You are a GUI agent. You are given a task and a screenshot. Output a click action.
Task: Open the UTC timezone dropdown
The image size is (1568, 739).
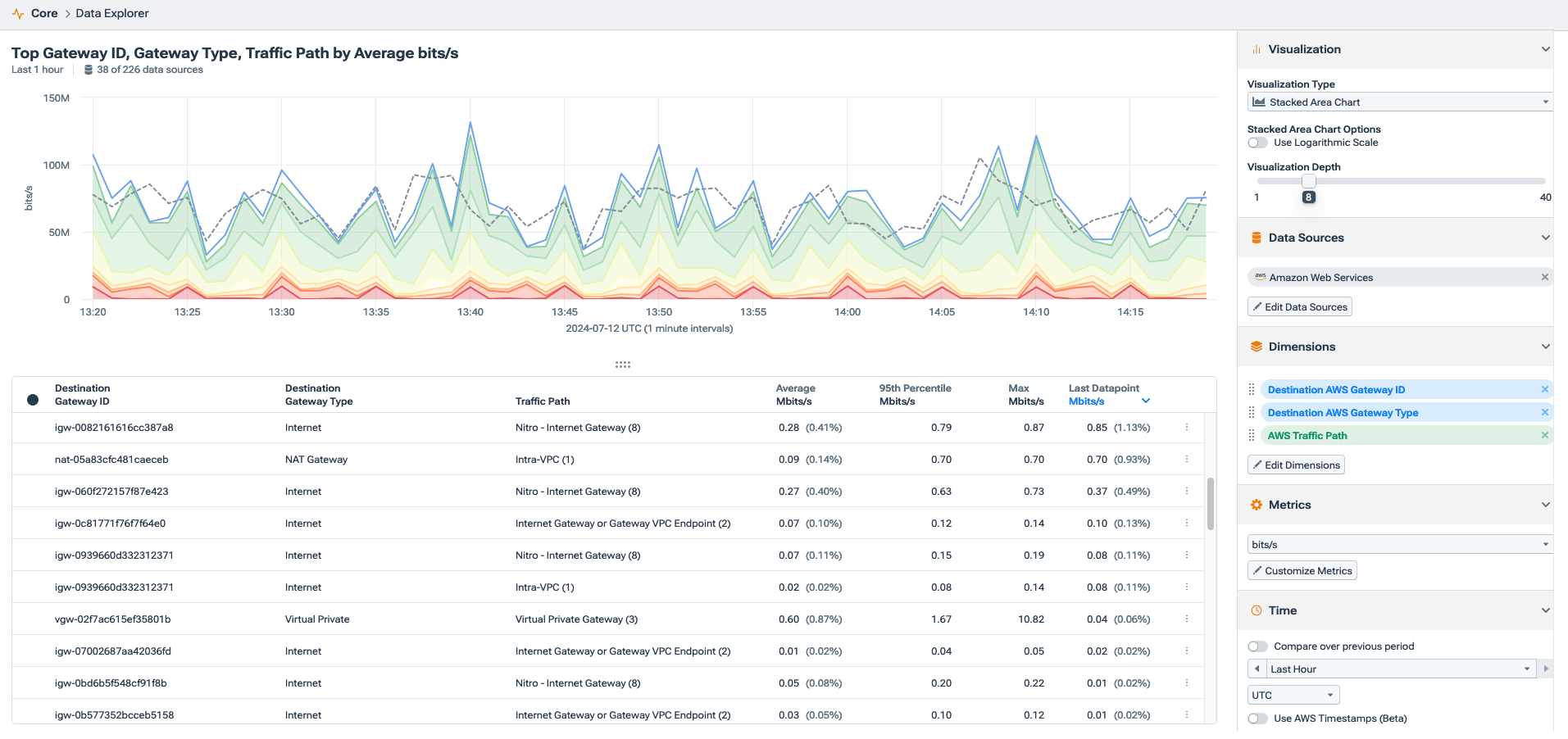click(x=1293, y=695)
